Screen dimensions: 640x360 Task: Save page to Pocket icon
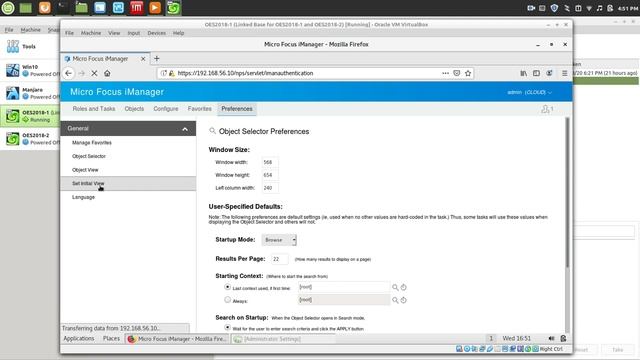[x=457, y=73]
